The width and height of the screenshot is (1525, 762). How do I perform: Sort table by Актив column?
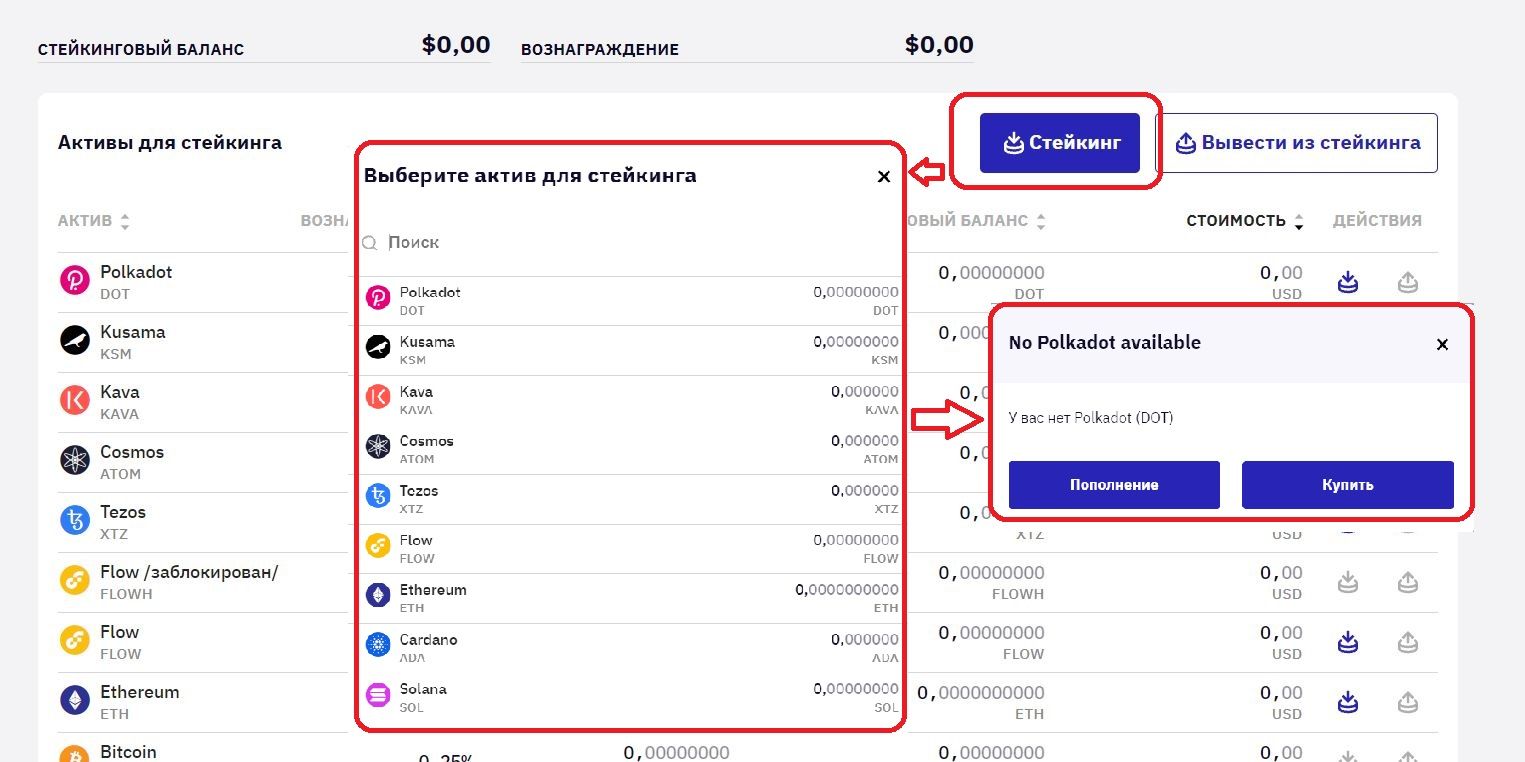click(x=94, y=221)
